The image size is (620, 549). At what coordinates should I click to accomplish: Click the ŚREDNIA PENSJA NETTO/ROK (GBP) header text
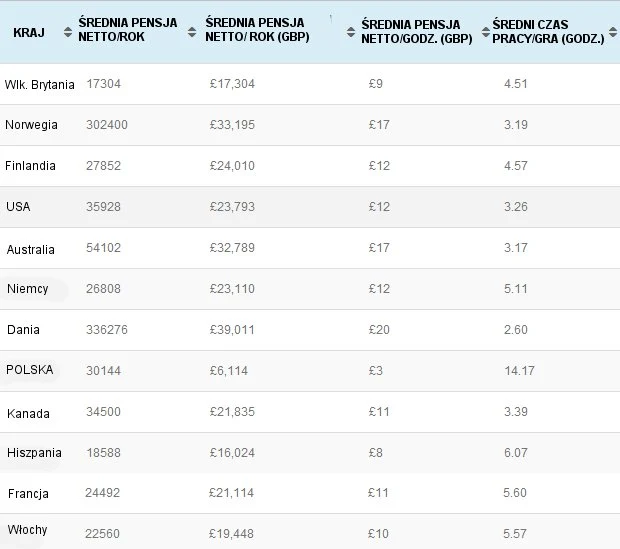tap(254, 32)
